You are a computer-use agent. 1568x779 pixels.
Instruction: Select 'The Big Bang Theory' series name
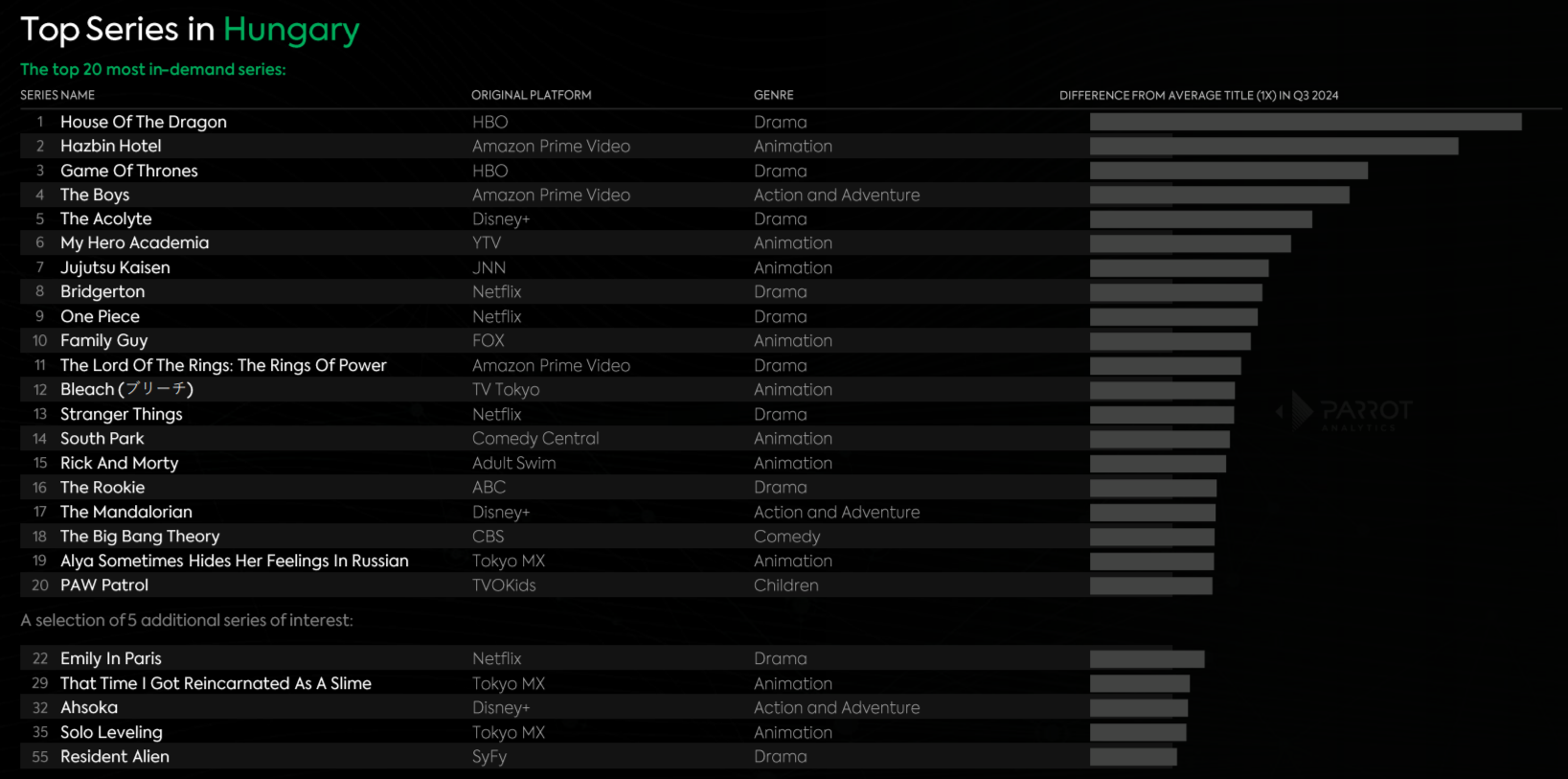click(140, 537)
